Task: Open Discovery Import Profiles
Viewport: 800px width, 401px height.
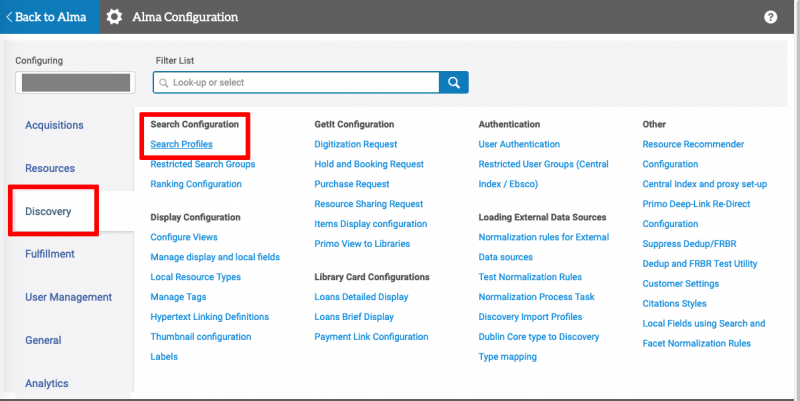Action: click(530, 316)
